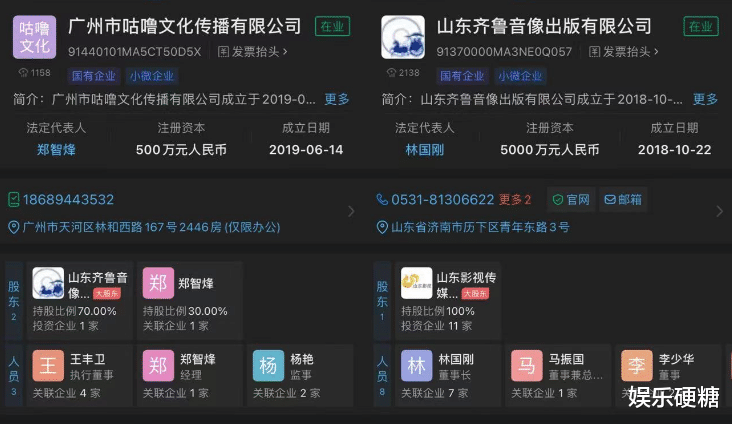The image size is (732, 424).
Task: Expand contact details arrow for 山东齐鲁音像
Action: point(719,212)
